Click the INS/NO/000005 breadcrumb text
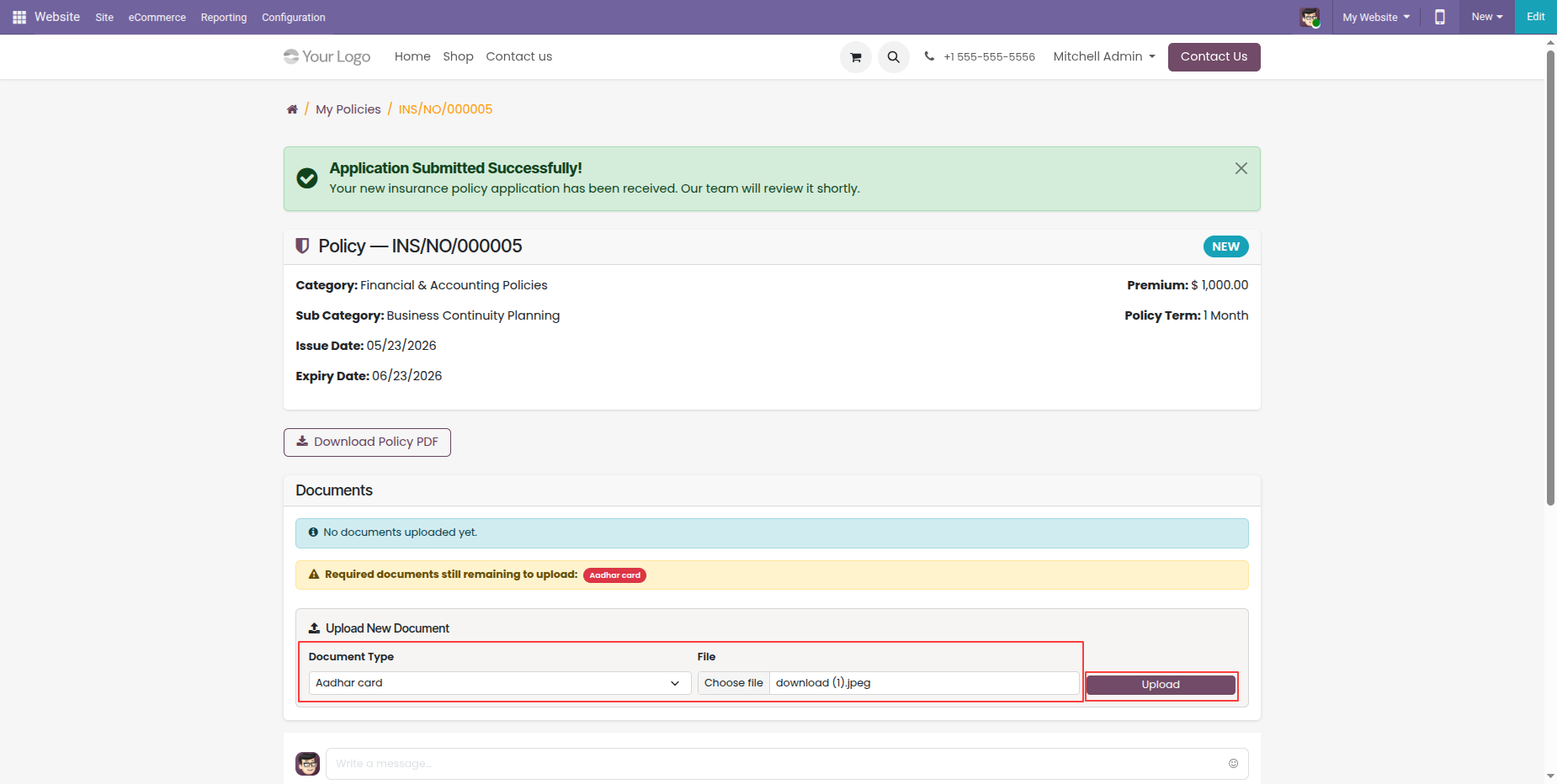The image size is (1557, 784). click(445, 109)
